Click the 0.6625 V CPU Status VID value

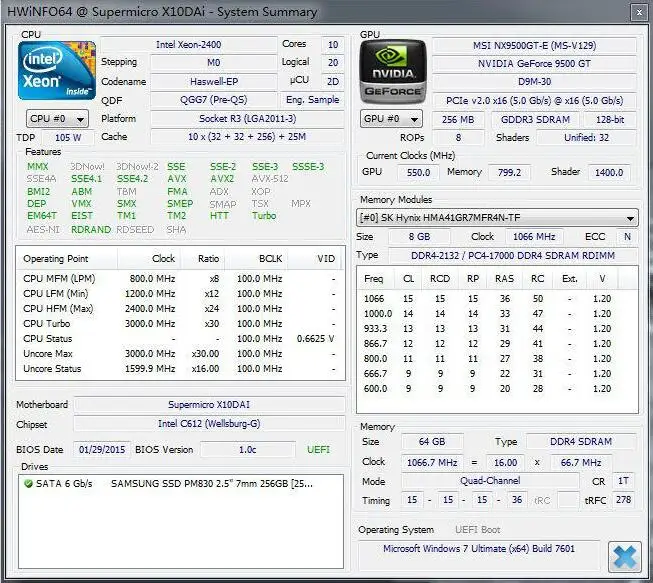pos(315,339)
